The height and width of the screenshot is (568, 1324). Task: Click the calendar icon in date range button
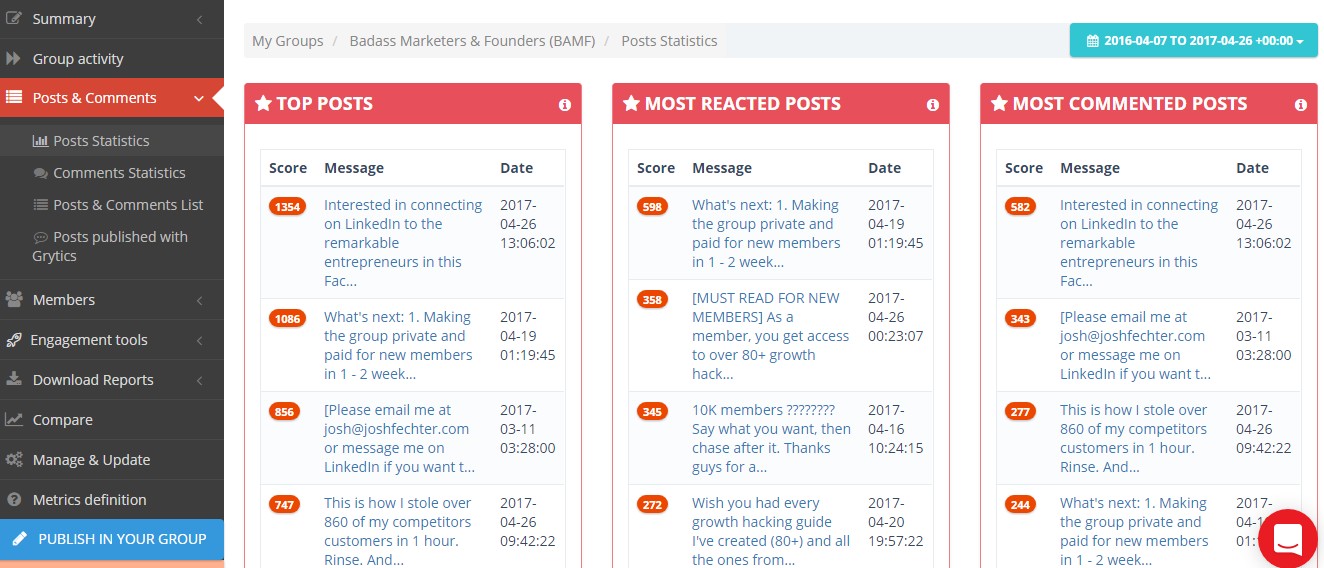click(1093, 41)
